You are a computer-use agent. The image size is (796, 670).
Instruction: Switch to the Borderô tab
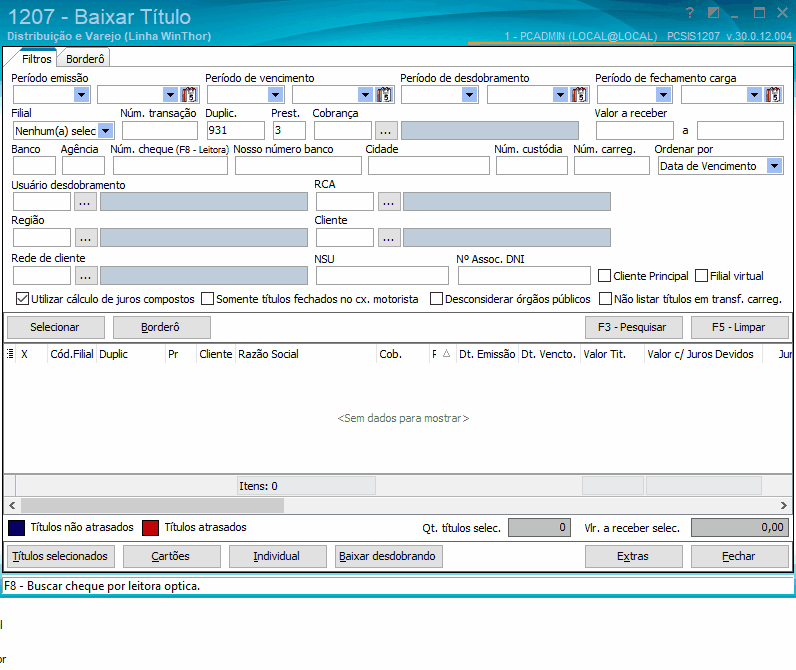(x=85, y=59)
